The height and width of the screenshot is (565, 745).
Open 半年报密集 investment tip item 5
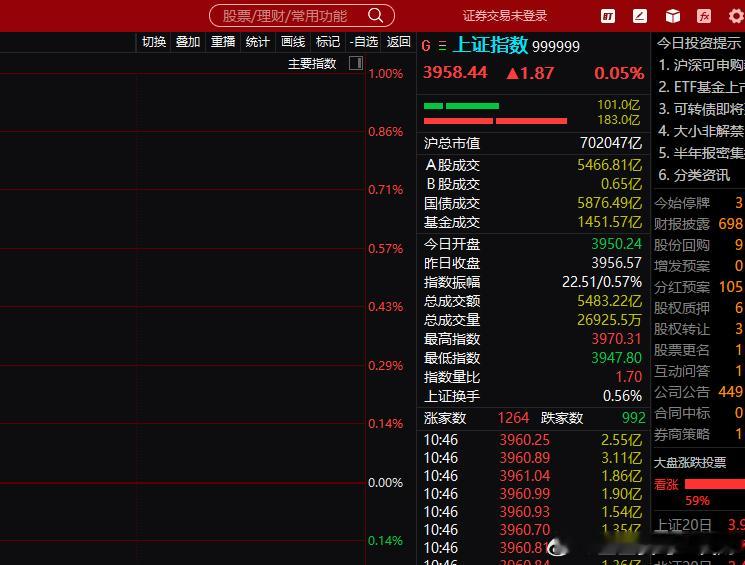[x=701, y=153]
